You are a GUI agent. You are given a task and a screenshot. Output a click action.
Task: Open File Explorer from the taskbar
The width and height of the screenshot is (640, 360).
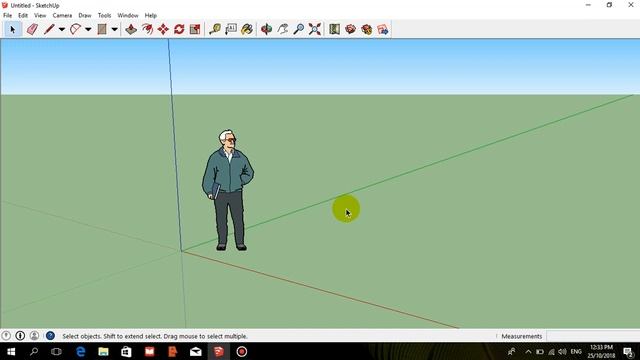pyautogui.click(x=103, y=351)
